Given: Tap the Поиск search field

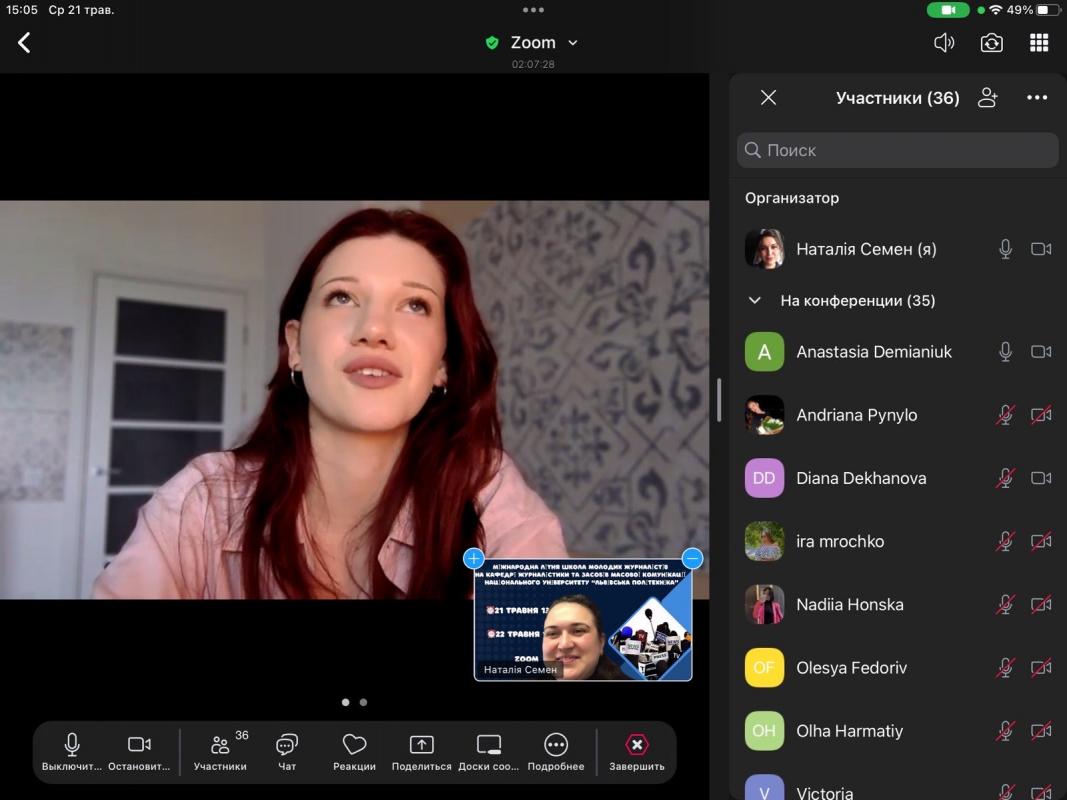Looking at the screenshot, I should pos(897,150).
